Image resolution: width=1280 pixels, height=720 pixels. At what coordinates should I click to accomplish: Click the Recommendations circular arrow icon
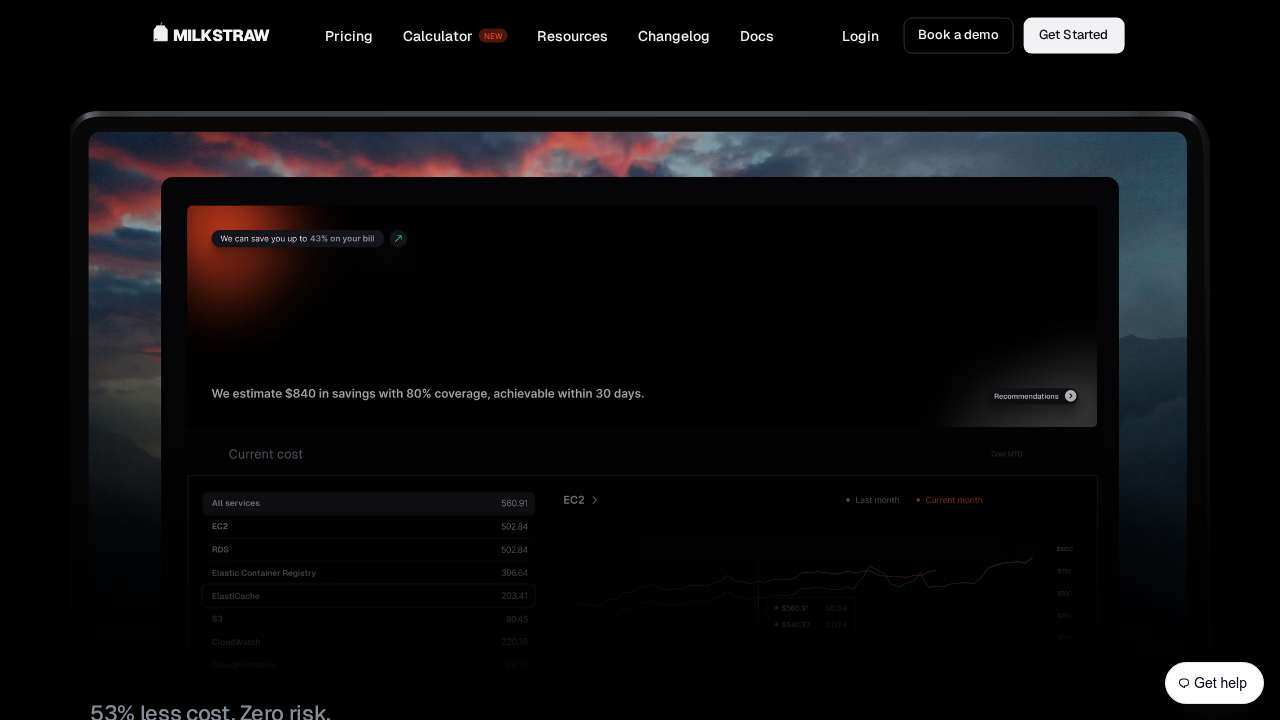(x=1070, y=396)
